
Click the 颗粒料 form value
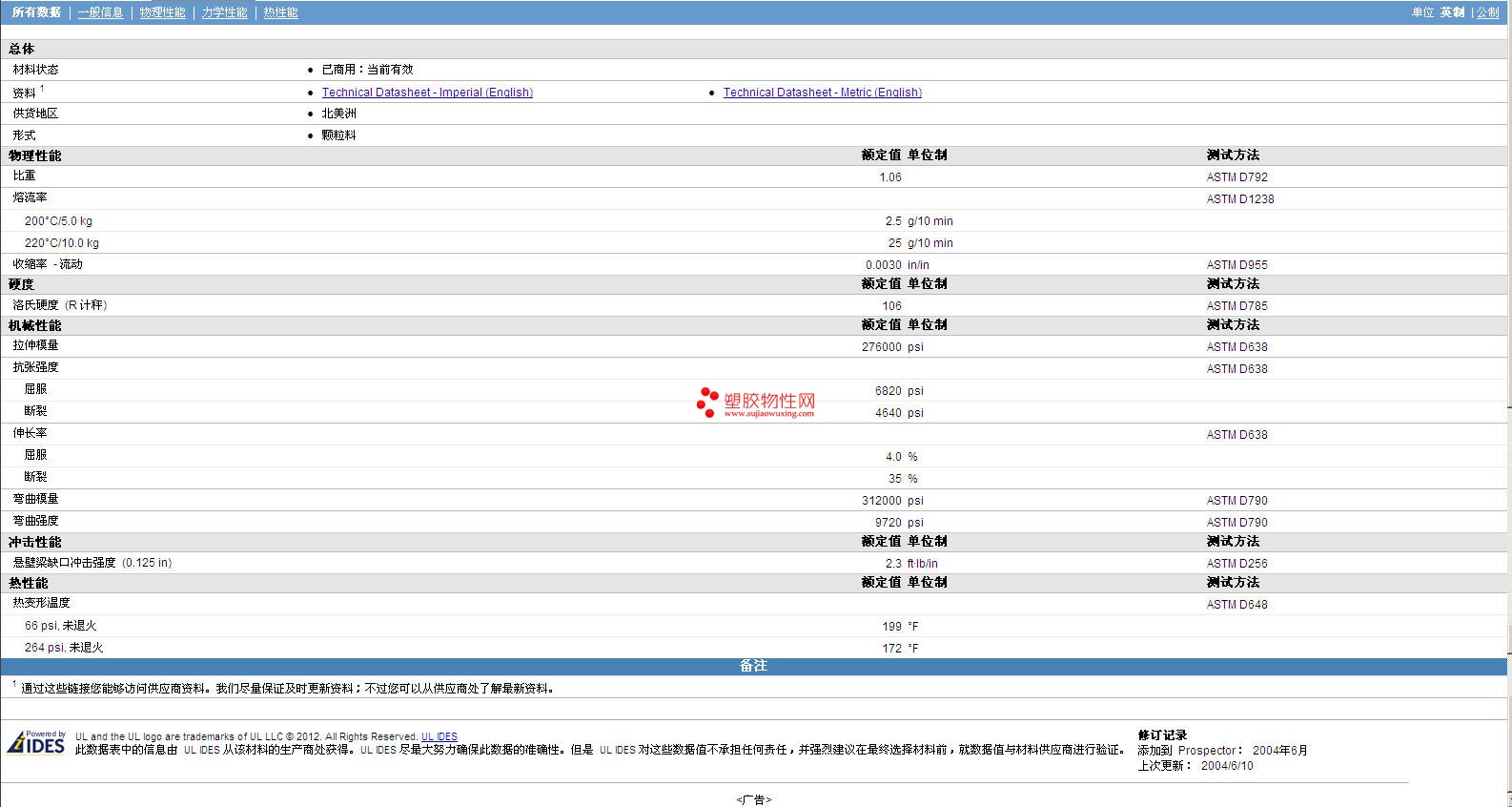(x=338, y=135)
